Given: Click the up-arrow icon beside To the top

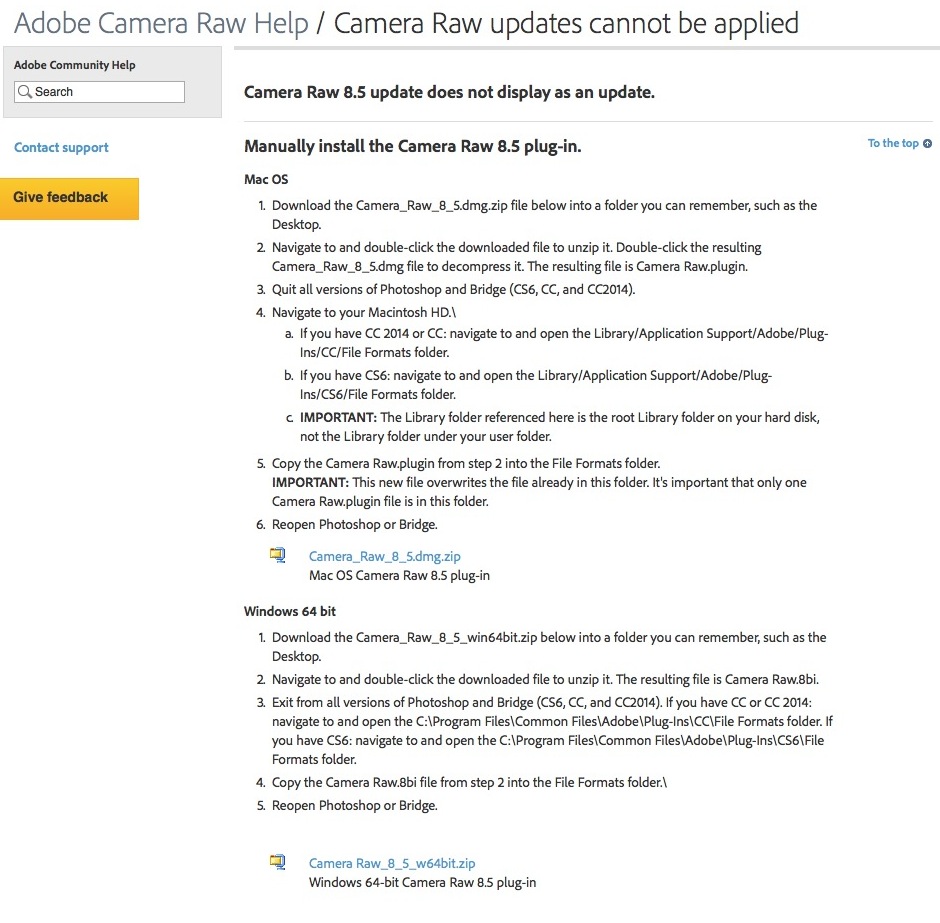Looking at the screenshot, I should coord(927,144).
